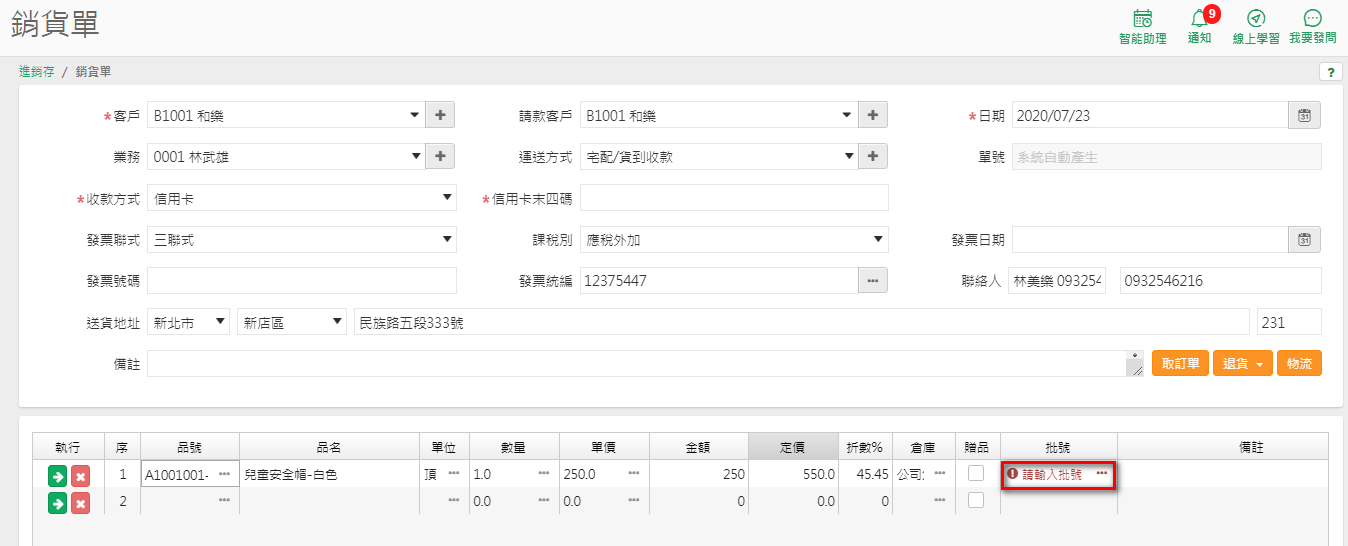Add new customer with plus button beside 客戶
Image resolution: width=1348 pixels, height=546 pixels.
point(440,116)
